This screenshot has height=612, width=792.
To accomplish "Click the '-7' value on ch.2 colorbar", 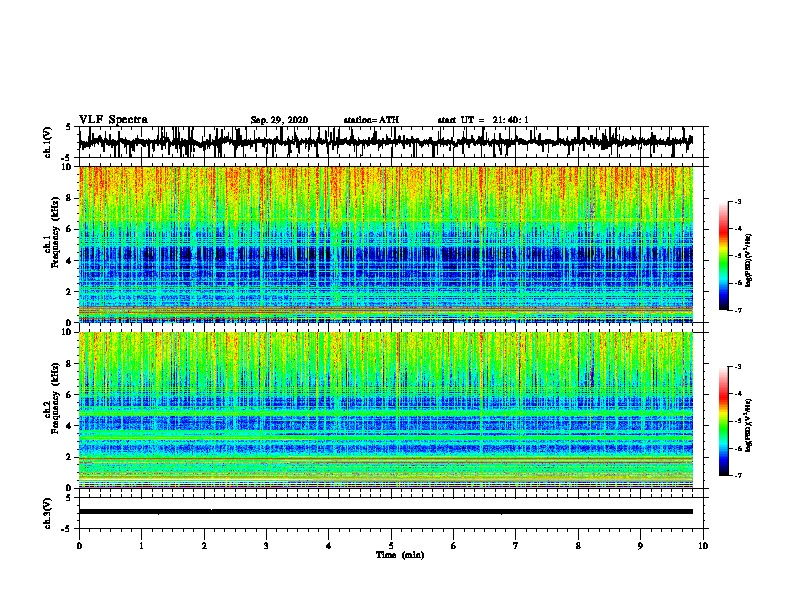I will click(737, 475).
